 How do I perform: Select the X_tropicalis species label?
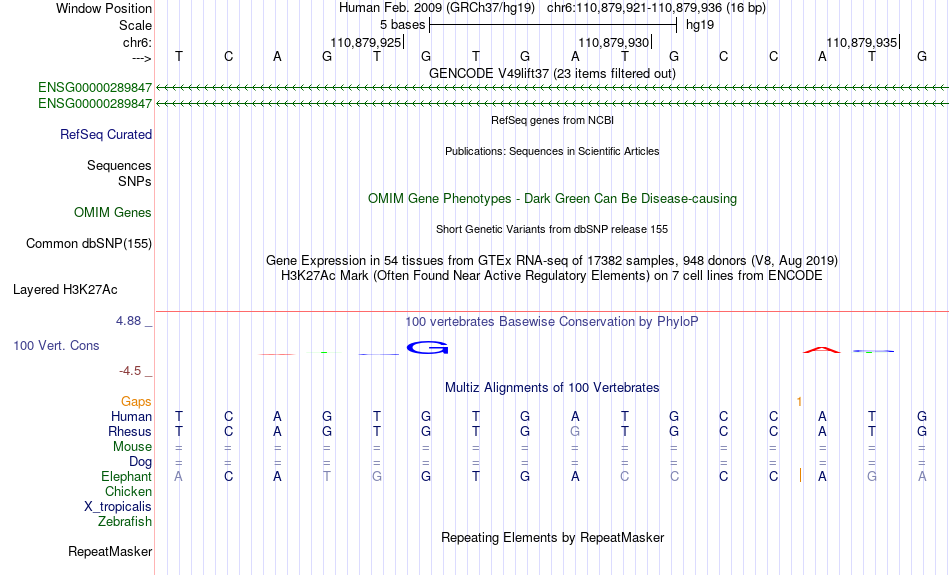tap(118, 507)
